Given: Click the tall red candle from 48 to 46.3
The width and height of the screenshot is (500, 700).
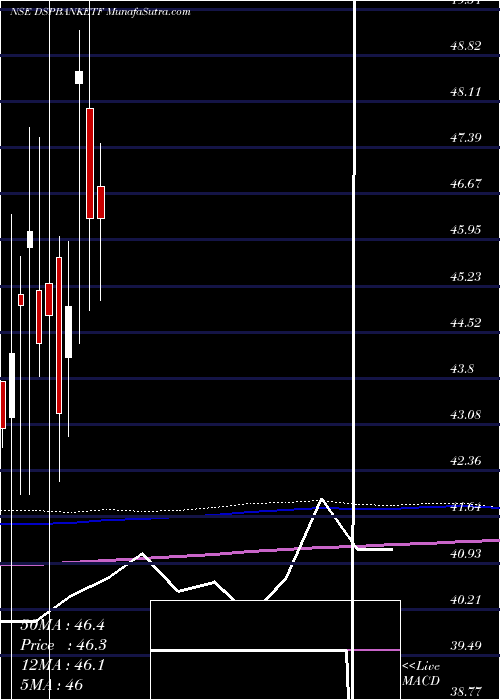Looking at the screenshot, I should (x=90, y=163).
